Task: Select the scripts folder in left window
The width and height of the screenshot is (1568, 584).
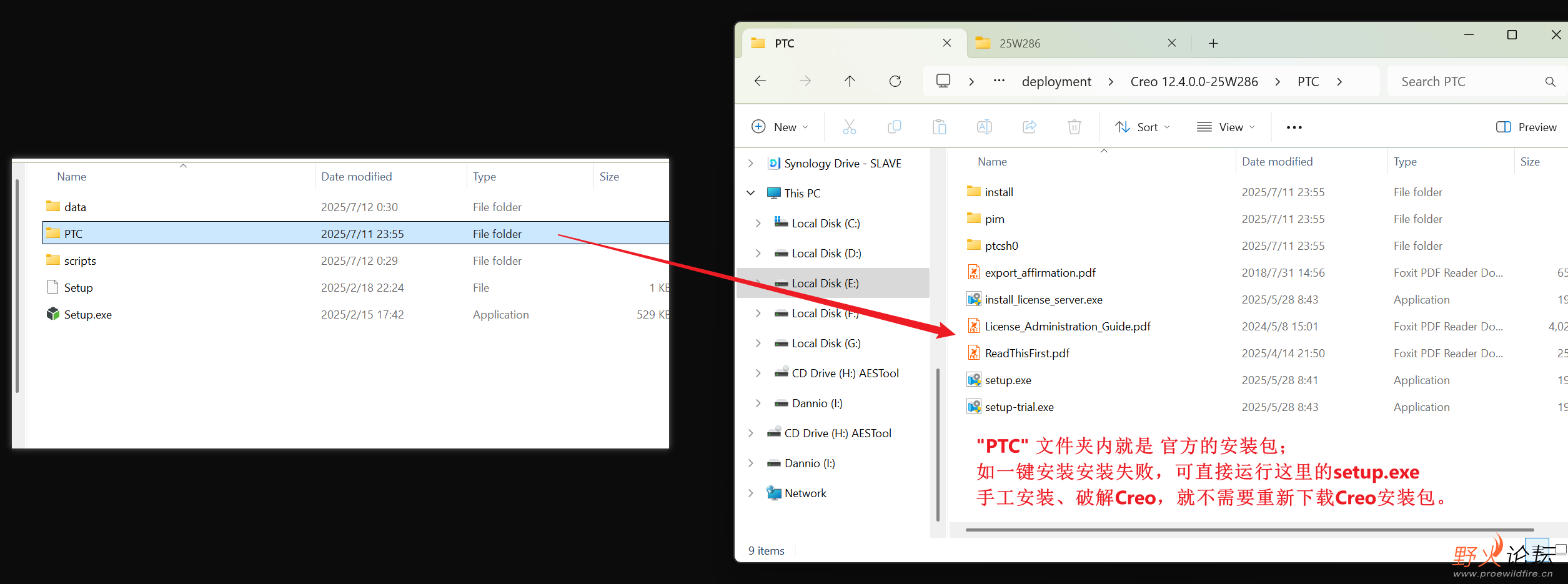Action: coord(80,260)
